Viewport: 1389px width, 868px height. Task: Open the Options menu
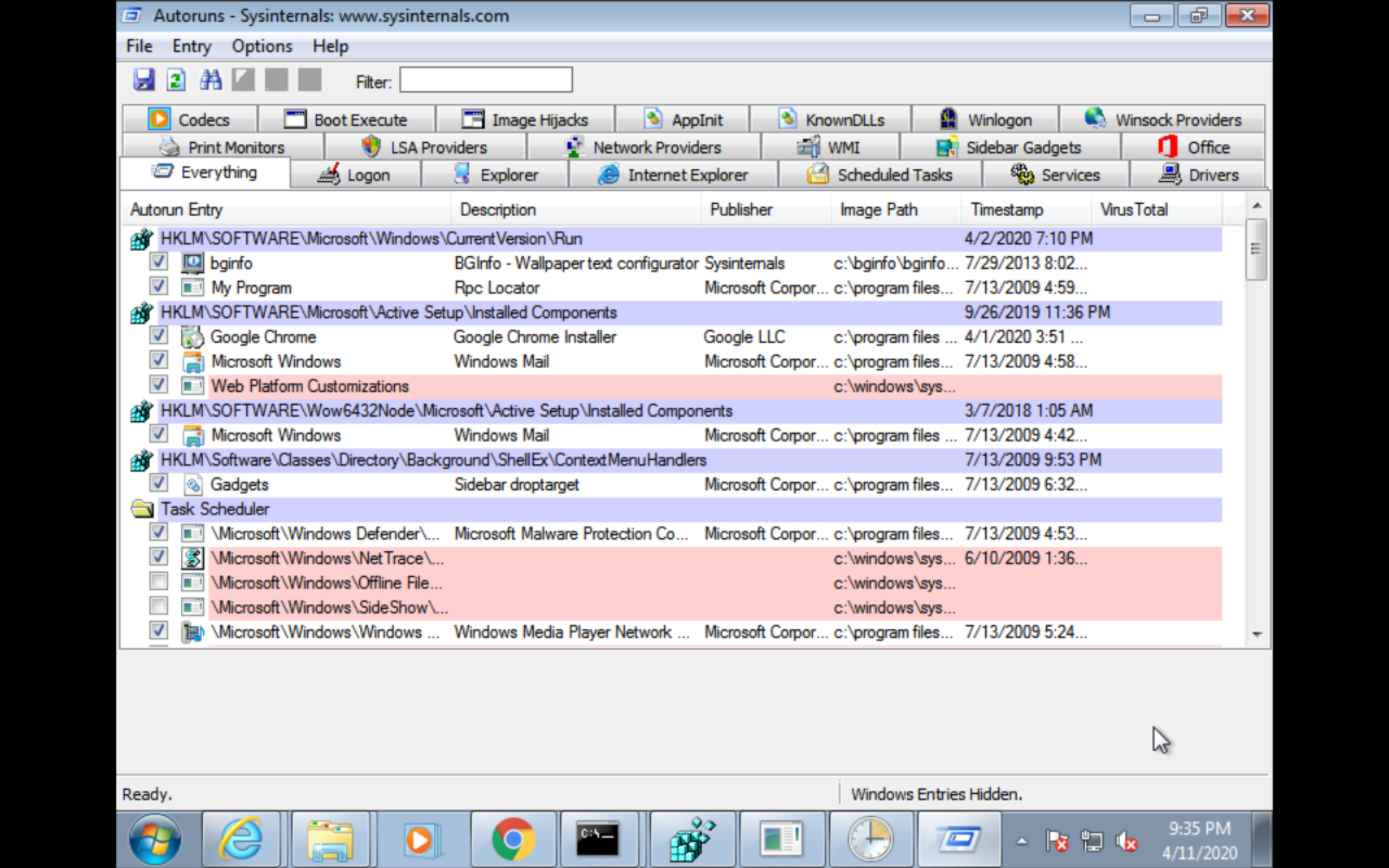point(262,46)
